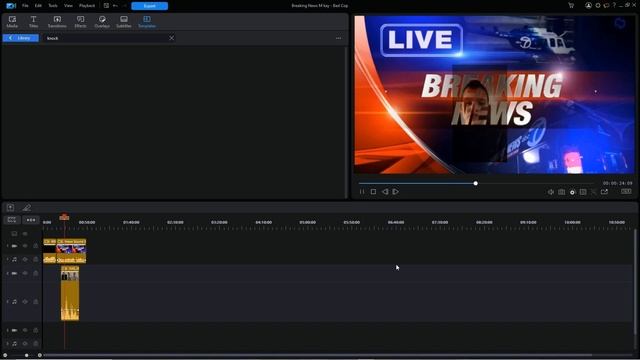Click the chapter track icon
640x360 pixels.
[14, 234]
